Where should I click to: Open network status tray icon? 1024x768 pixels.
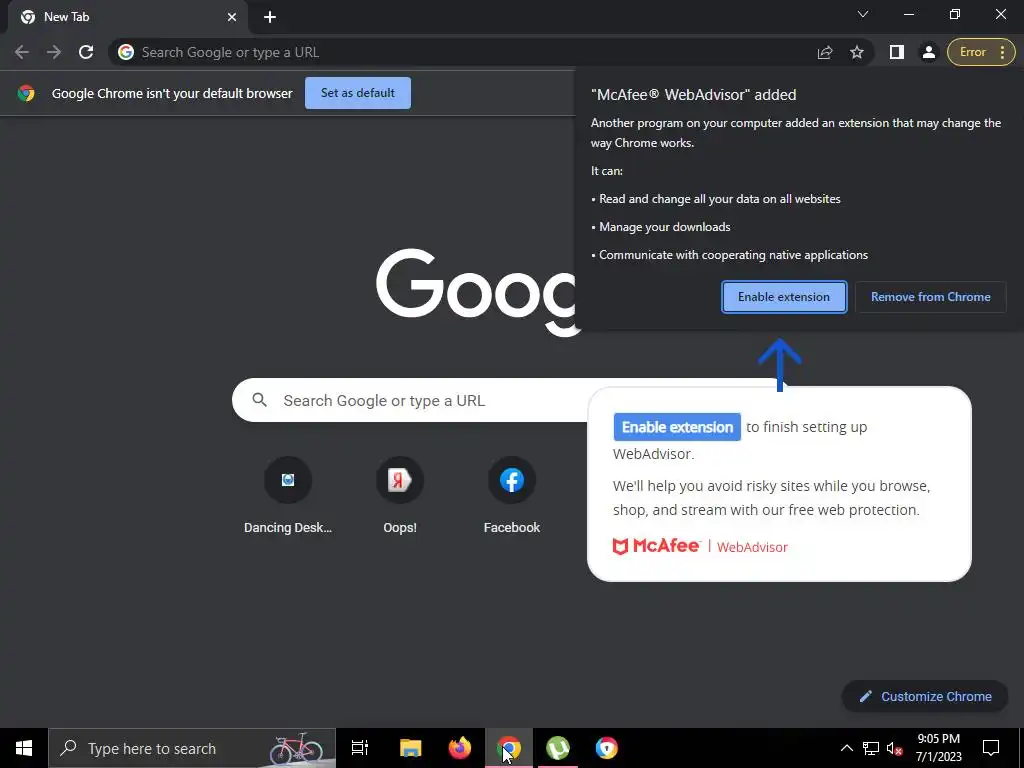[871, 748]
